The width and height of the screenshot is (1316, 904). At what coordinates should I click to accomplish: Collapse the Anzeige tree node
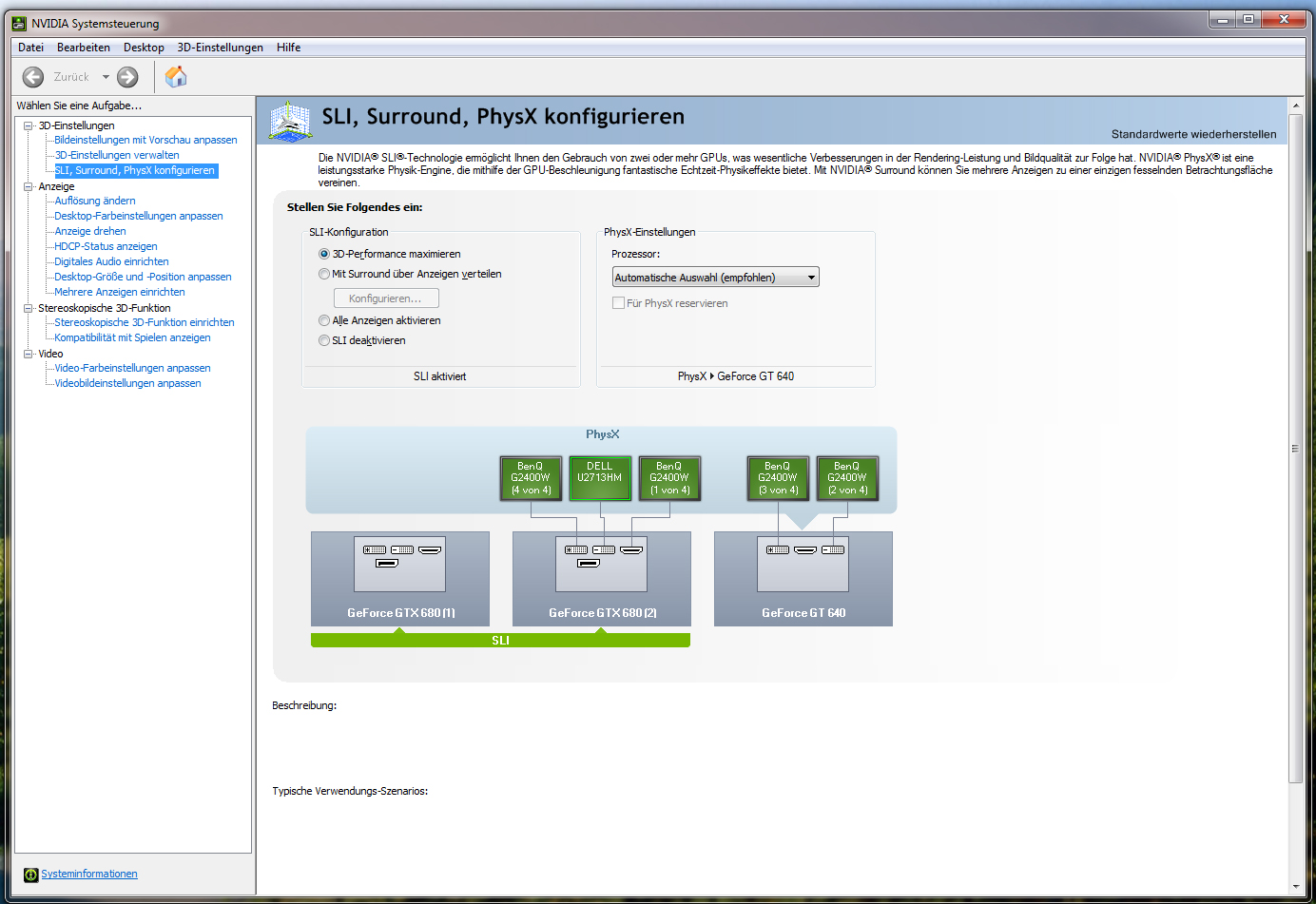point(29,186)
